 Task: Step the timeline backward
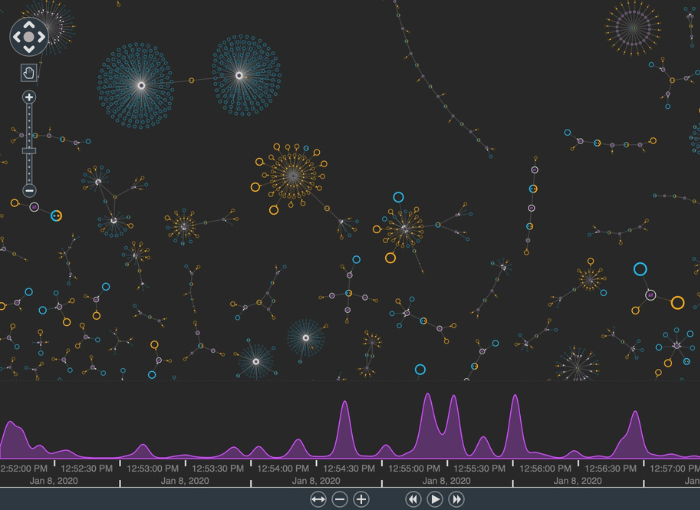412,498
